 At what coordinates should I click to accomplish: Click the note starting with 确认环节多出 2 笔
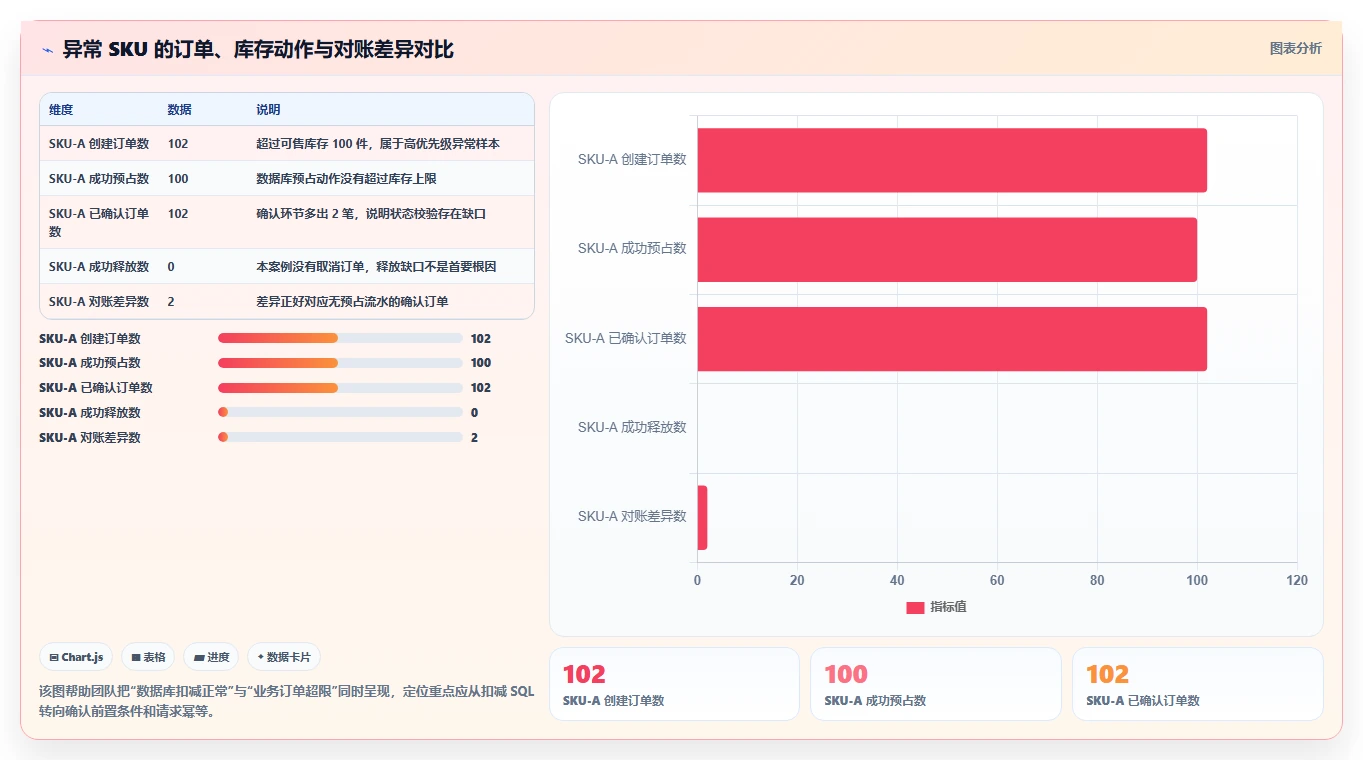pos(371,214)
